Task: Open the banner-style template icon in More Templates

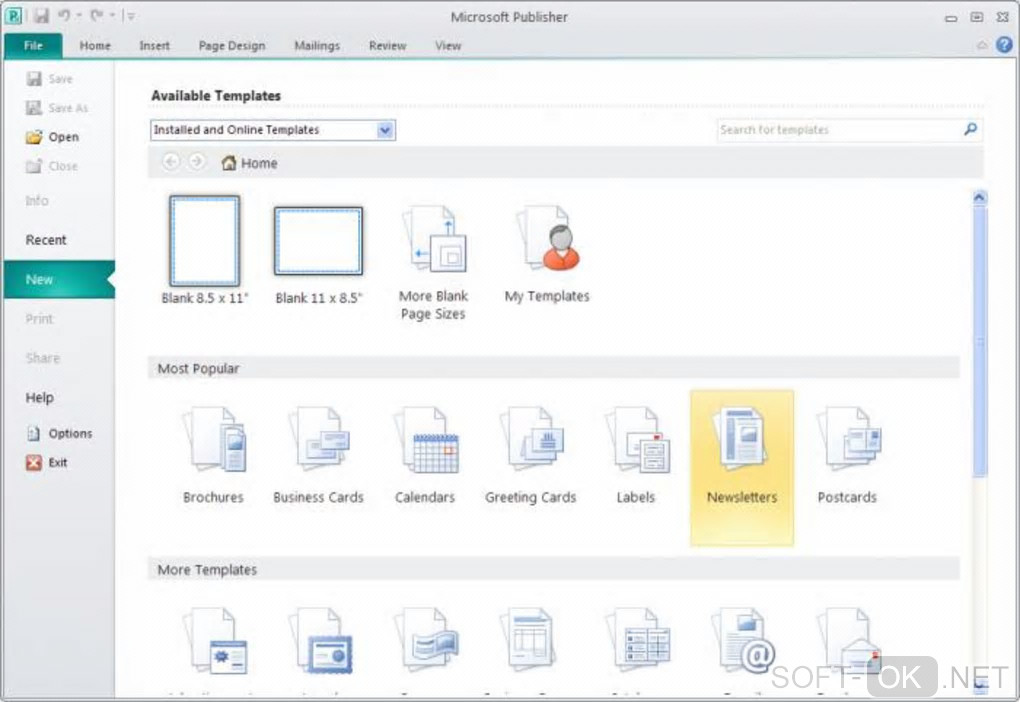Action: pyautogui.click(x=427, y=641)
